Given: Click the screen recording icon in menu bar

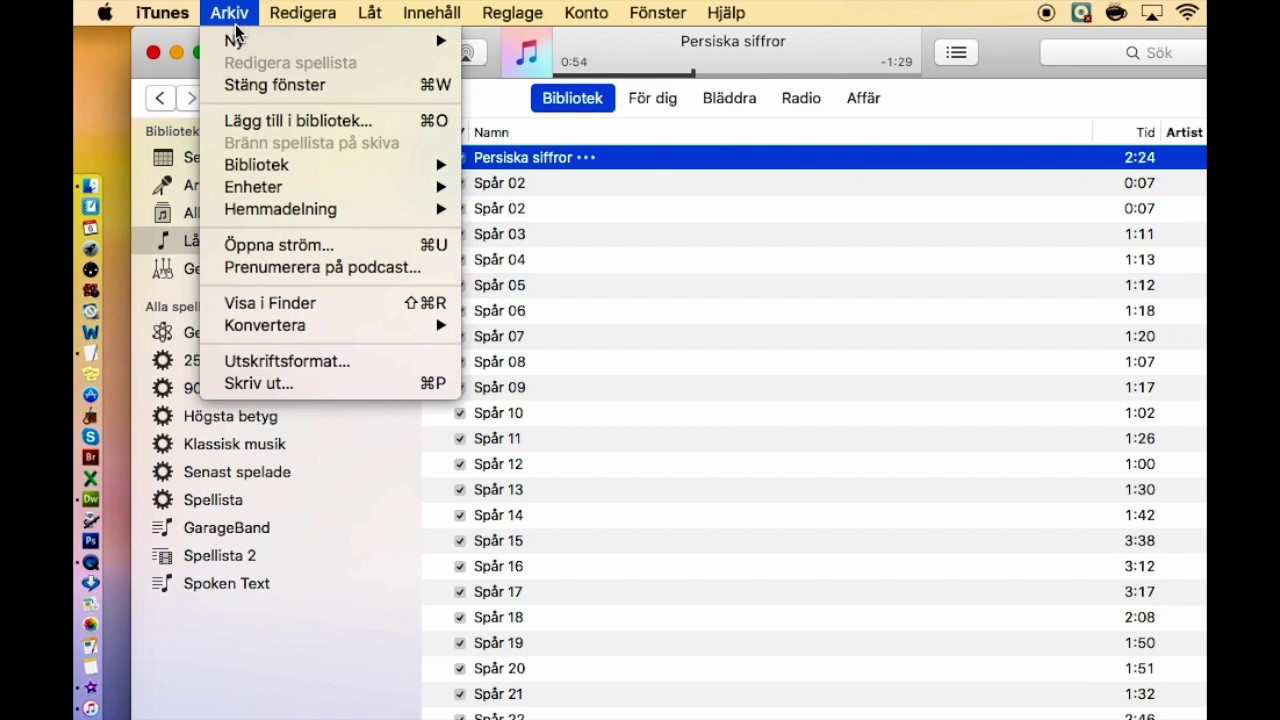Looking at the screenshot, I should click(1047, 13).
